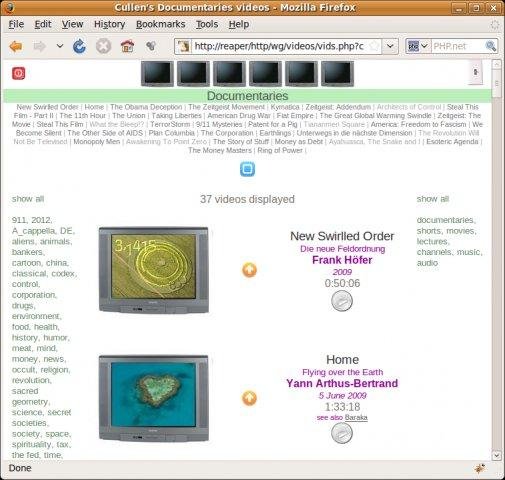Go to the home page icon
This screenshot has height=480, width=505.
coord(127,46)
